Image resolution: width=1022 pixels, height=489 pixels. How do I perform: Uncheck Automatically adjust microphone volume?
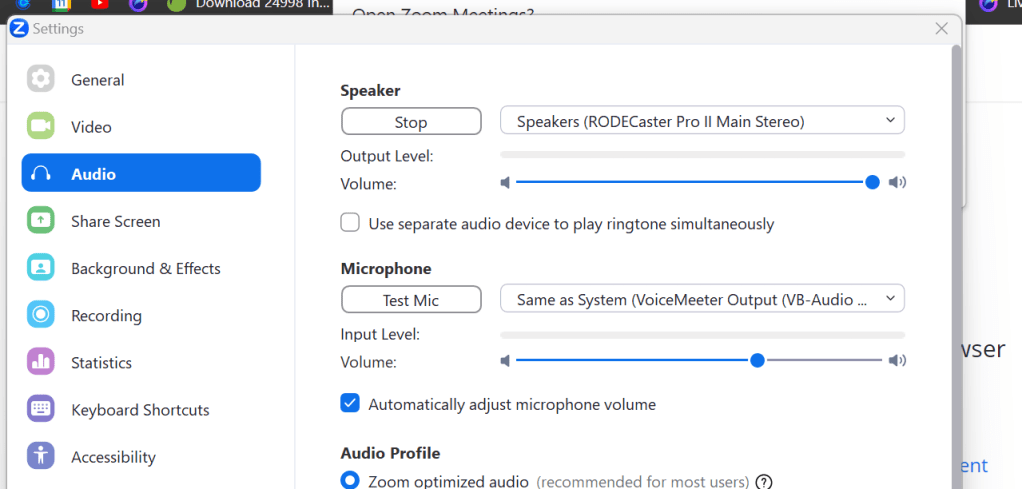tap(350, 403)
